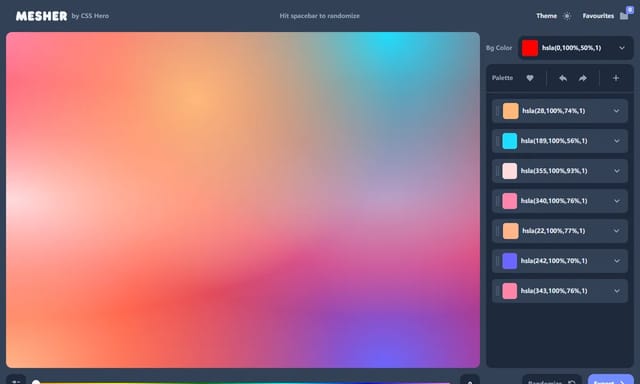Image resolution: width=640 pixels, height=384 pixels.
Task: Click the Export button
Action: point(611,380)
